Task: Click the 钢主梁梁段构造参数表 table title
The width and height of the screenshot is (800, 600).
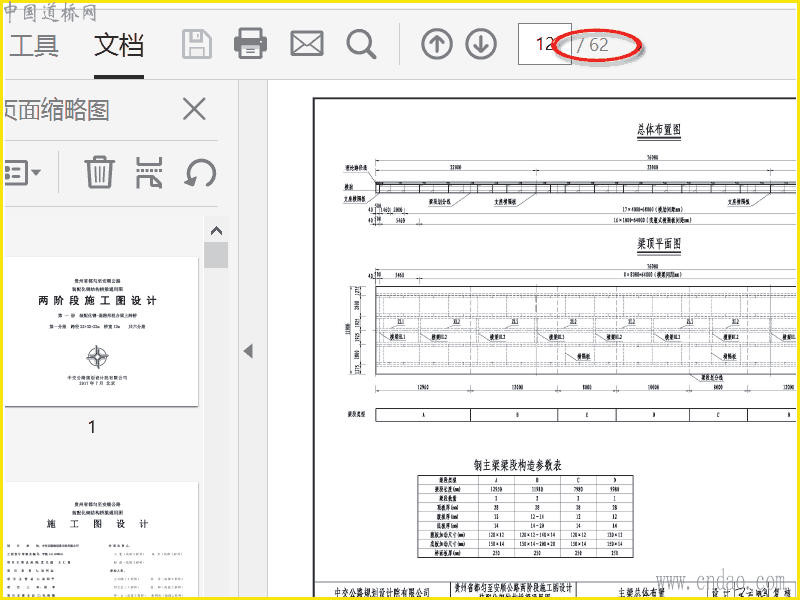Action: 518,465
